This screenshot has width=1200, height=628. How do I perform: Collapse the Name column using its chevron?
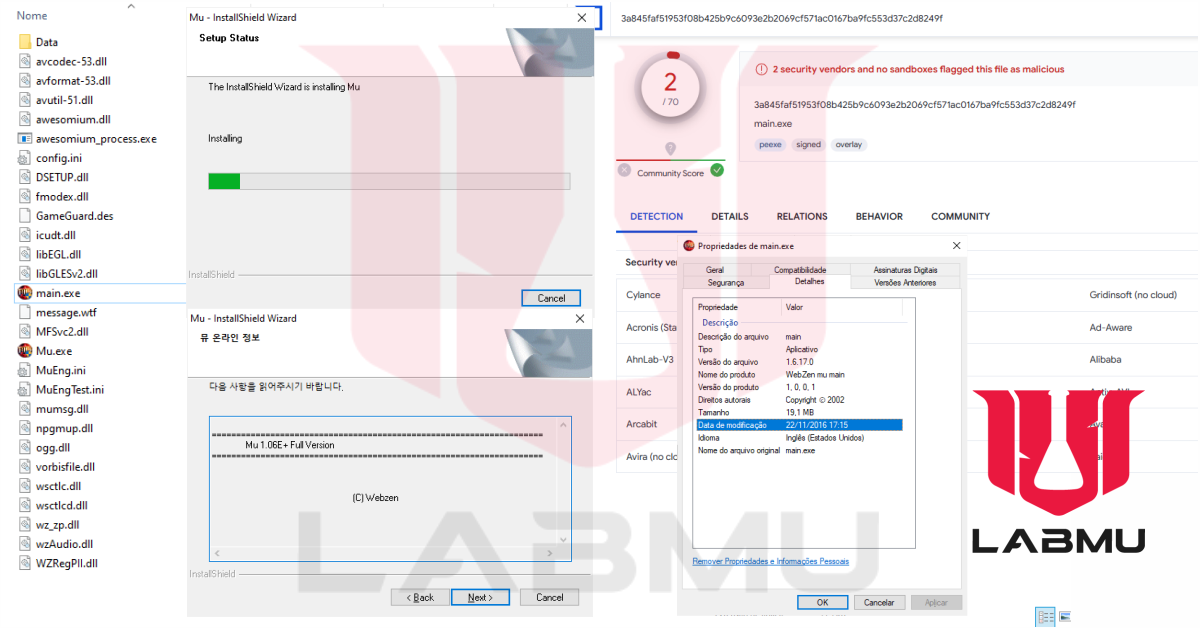(129, 8)
